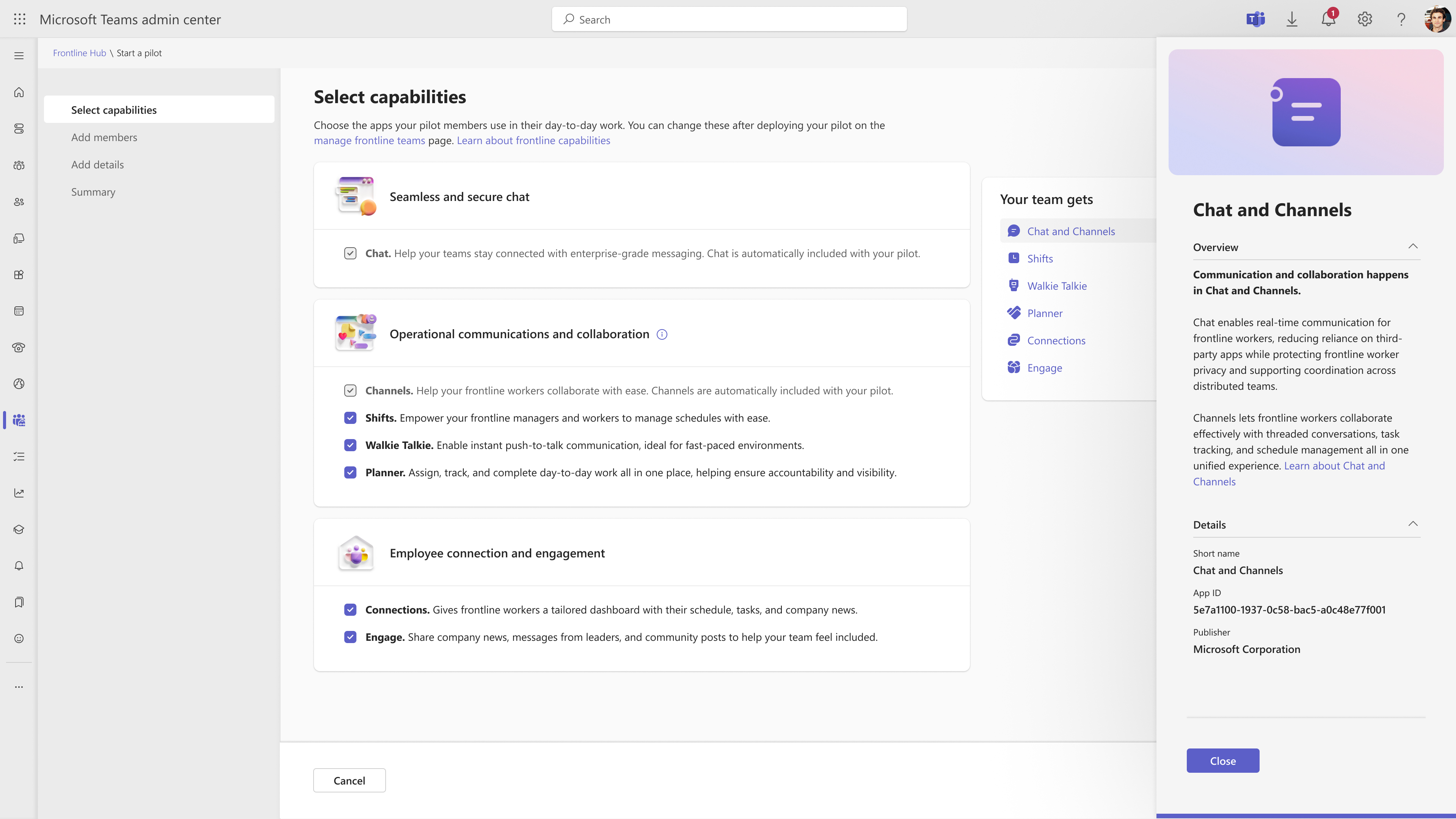Open the settings gear icon

[x=1365, y=19]
